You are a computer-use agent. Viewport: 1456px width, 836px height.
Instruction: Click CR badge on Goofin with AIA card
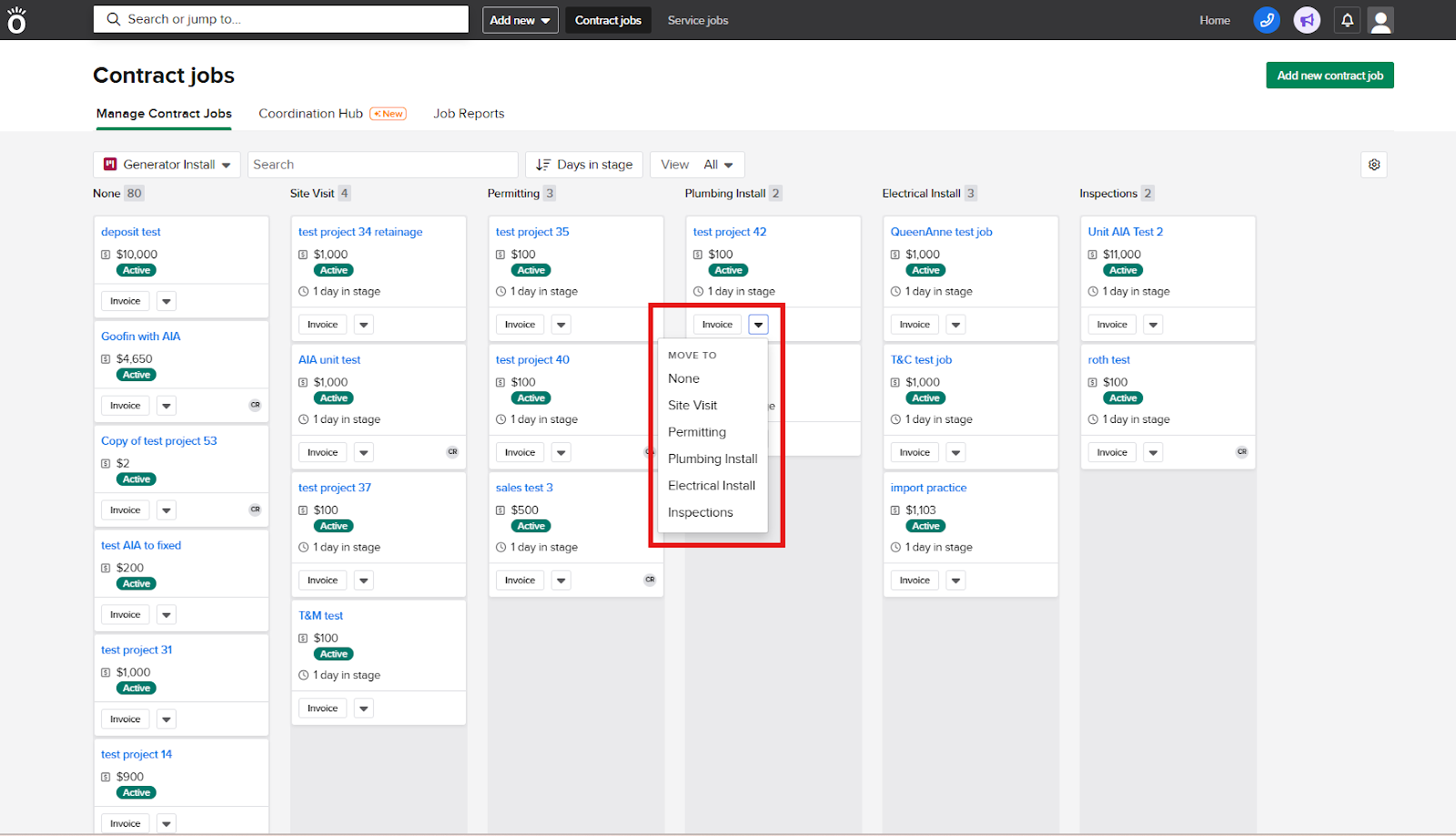255,405
